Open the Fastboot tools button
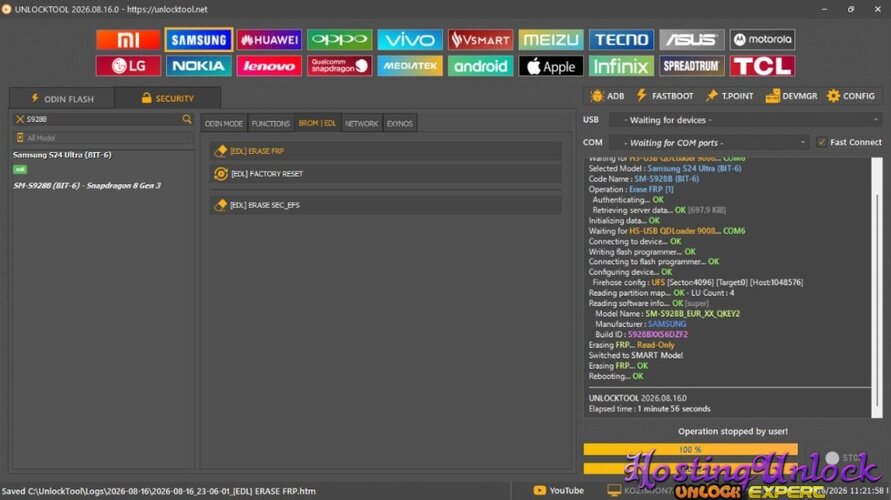 [x=664, y=96]
